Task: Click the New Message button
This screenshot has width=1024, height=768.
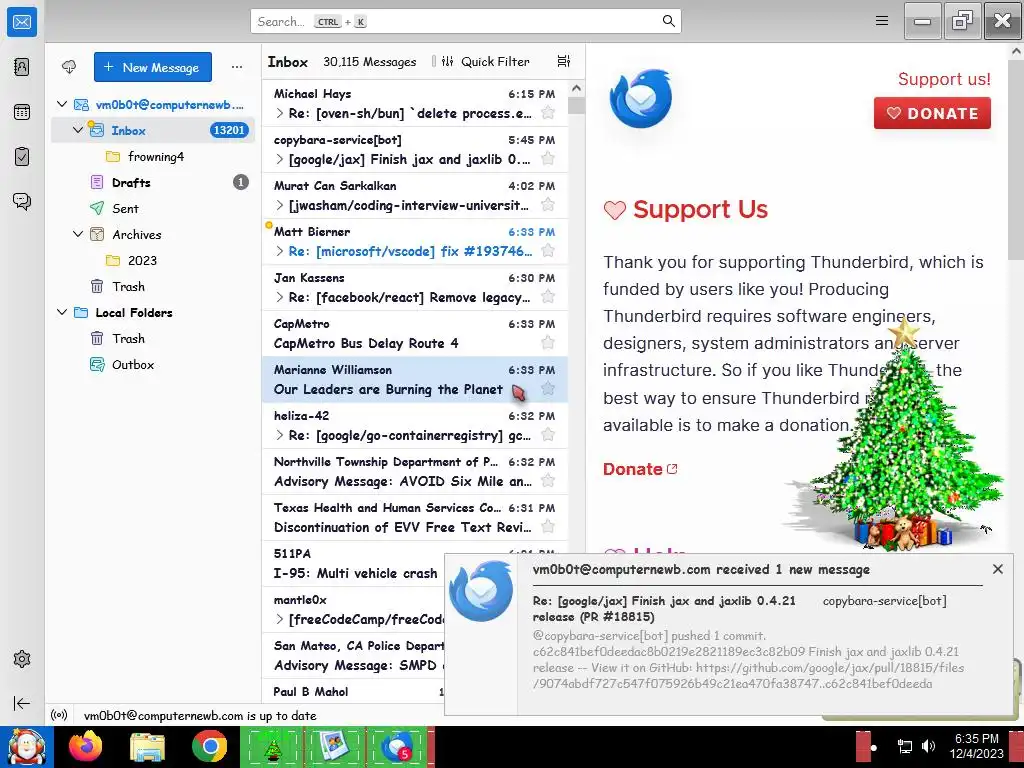Action: click(153, 67)
